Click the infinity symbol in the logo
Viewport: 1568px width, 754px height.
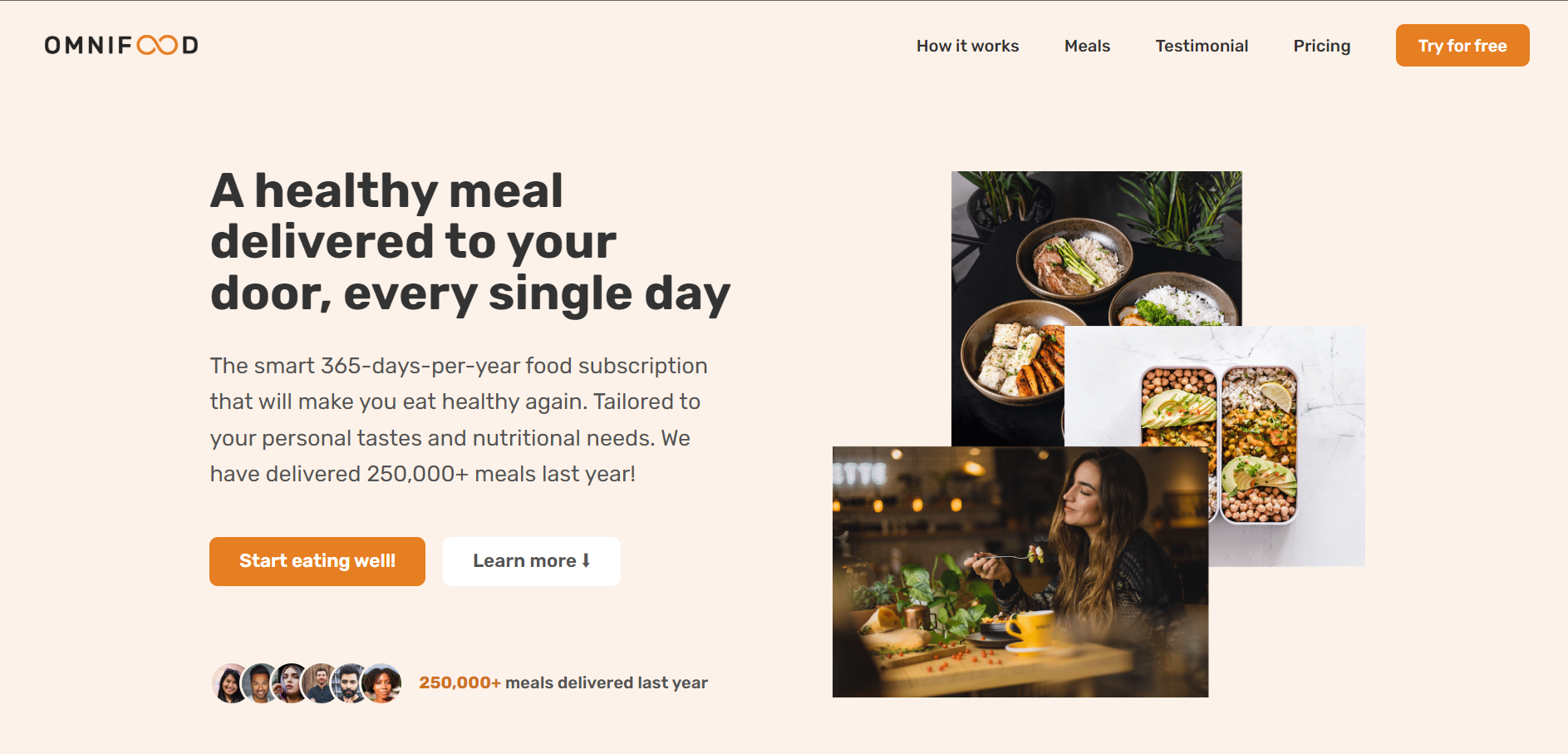pos(157,45)
